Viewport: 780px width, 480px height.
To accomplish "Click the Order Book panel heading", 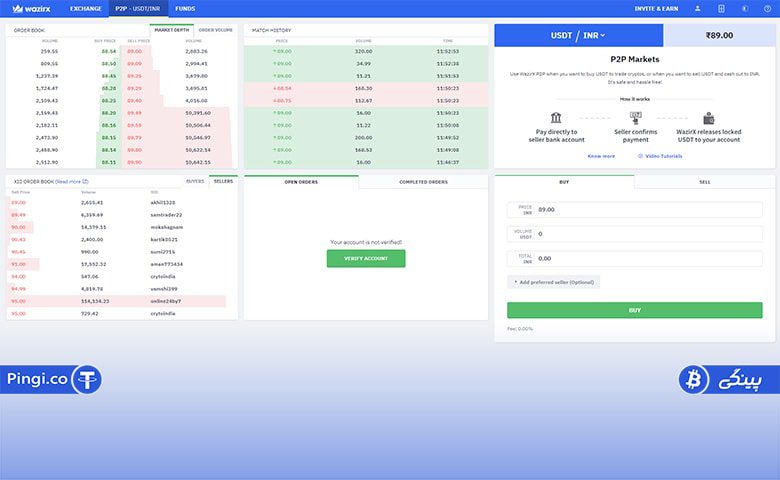I will [x=29, y=30].
